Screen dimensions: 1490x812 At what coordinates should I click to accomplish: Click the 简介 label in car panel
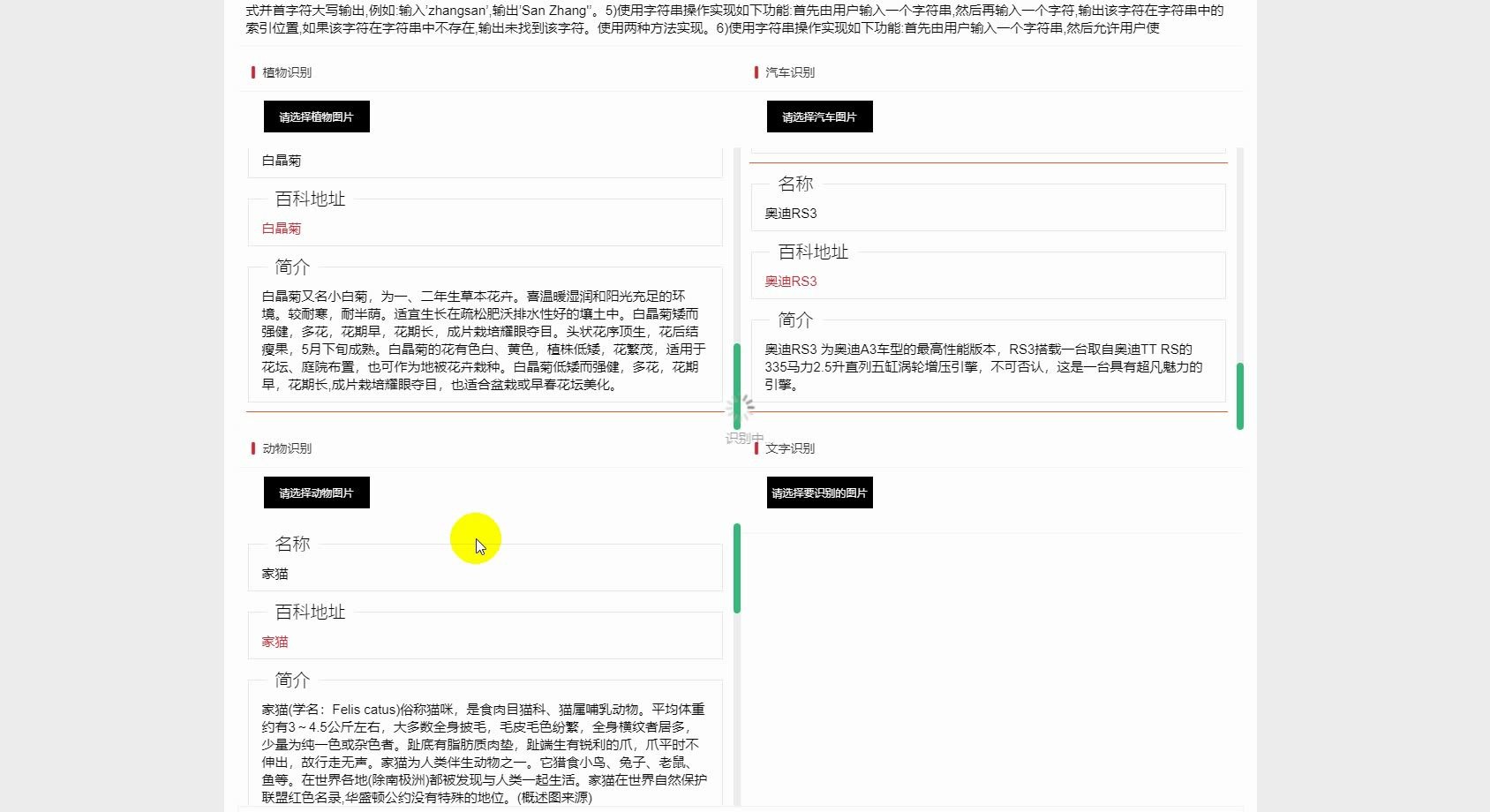click(x=795, y=320)
